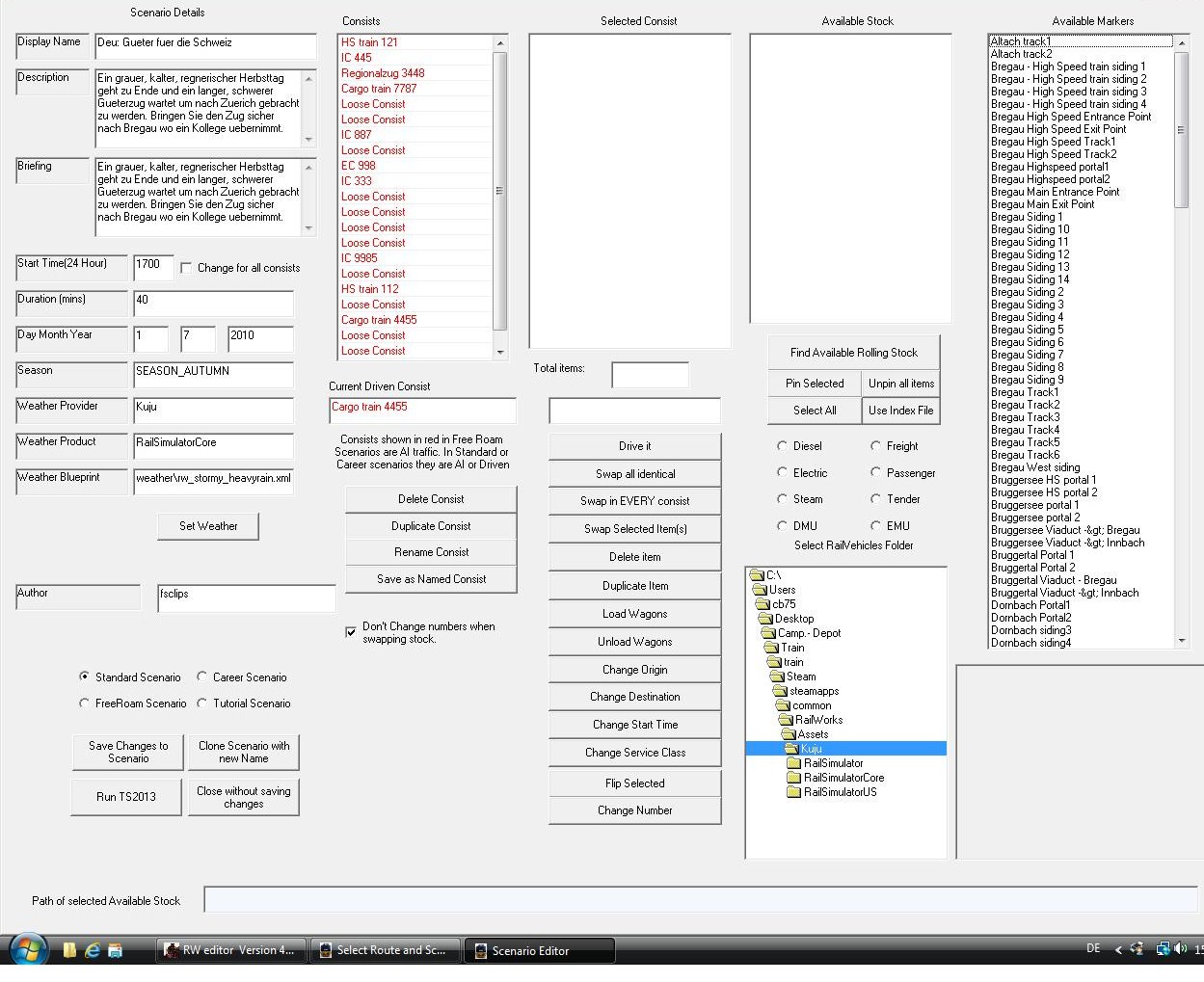
Task: Select the RailWorks folder in tree
Action: pyautogui.click(x=818, y=720)
